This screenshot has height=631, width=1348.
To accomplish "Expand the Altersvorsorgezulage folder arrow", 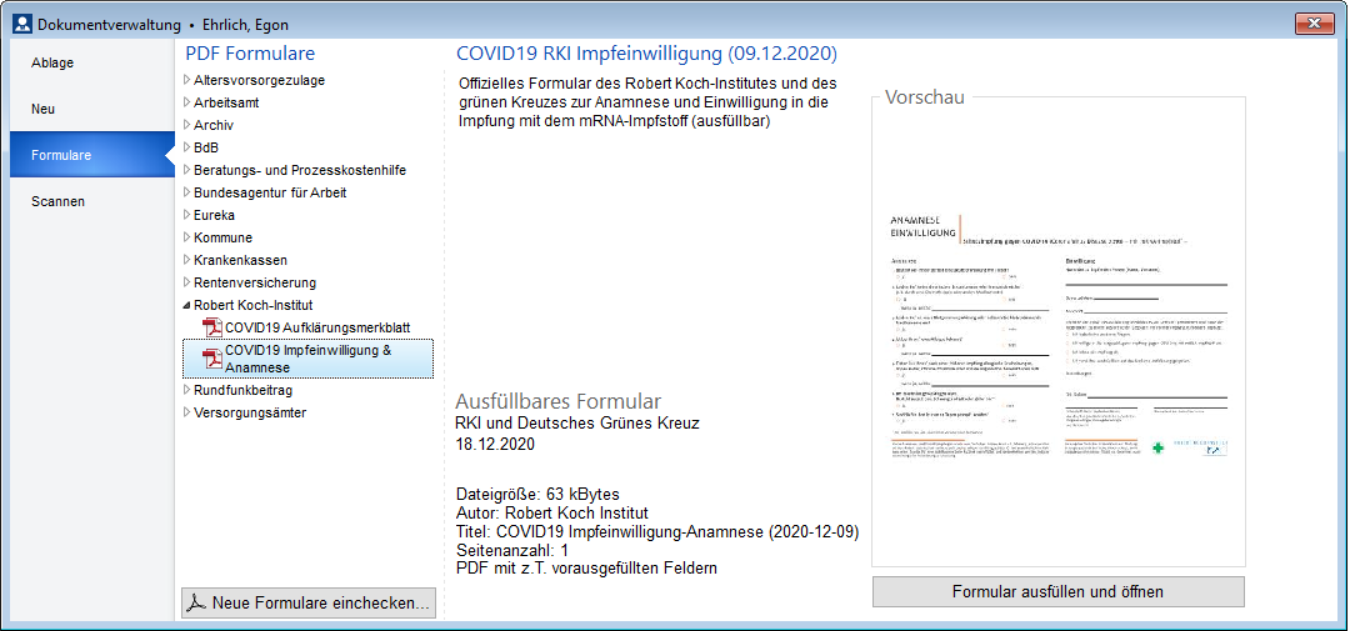I will coord(187,80).
